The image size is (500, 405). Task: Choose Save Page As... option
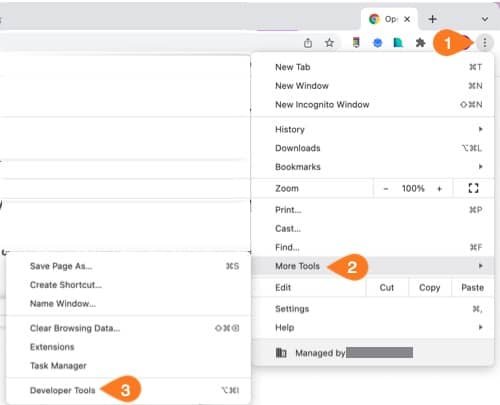tap(128, 266)
